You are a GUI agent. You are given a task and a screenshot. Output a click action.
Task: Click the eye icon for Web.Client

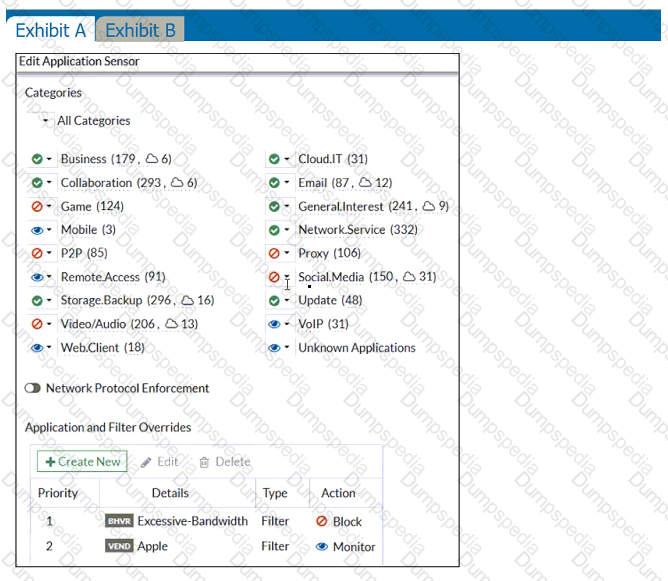[x=37, y=348]
